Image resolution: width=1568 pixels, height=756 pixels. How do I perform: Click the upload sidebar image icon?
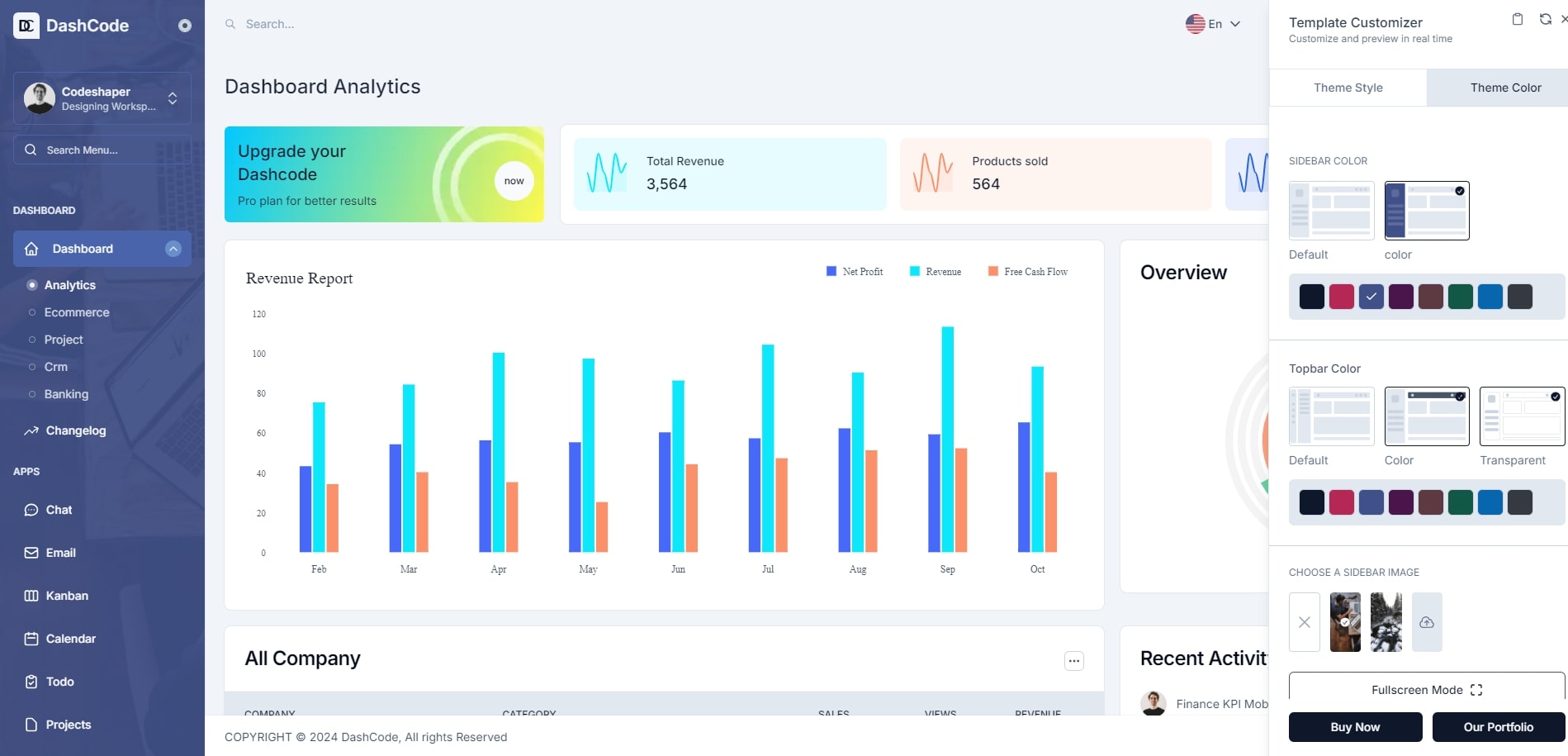point(1427,622)
